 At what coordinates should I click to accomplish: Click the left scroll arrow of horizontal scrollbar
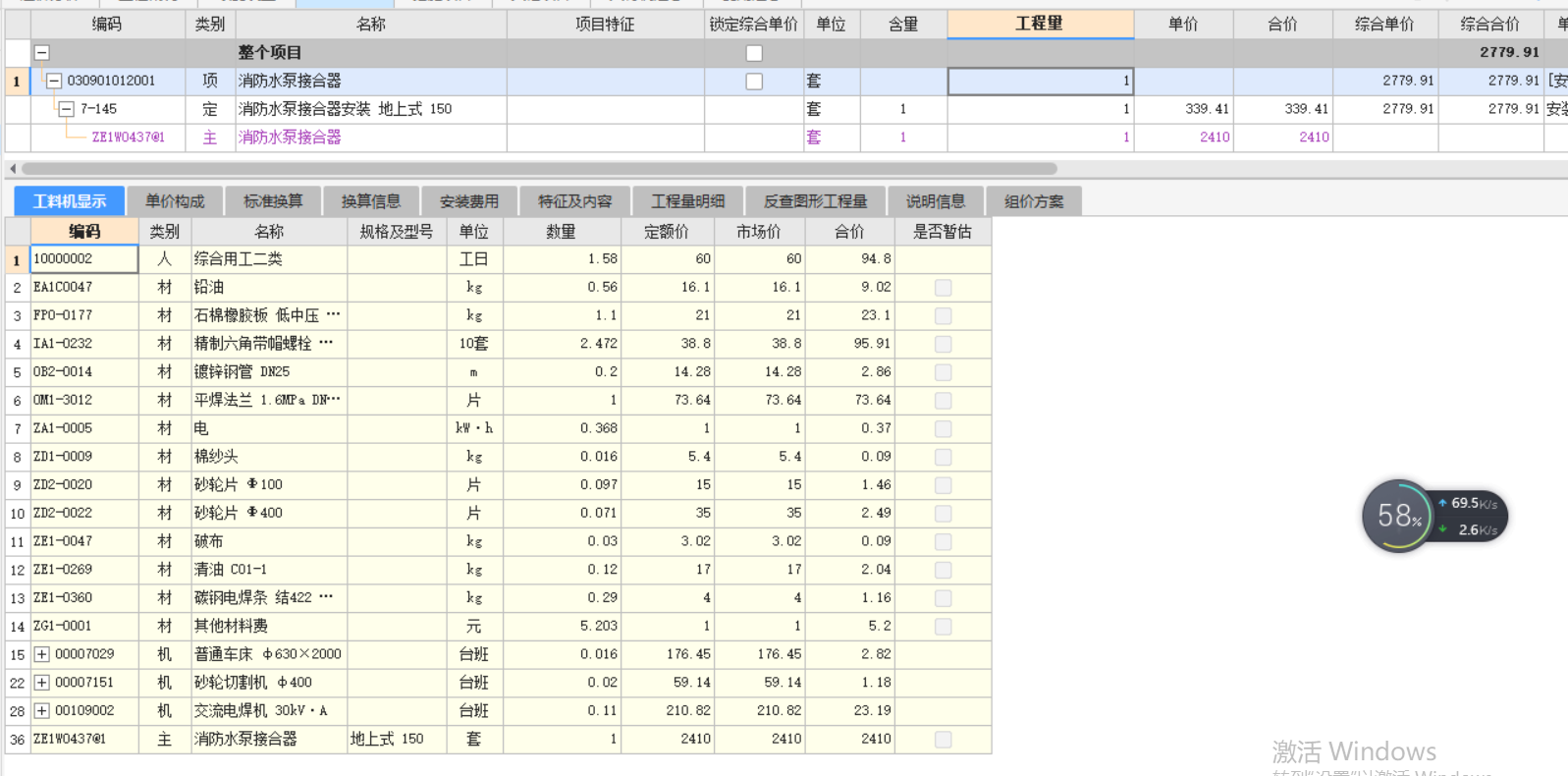[13, 169]
